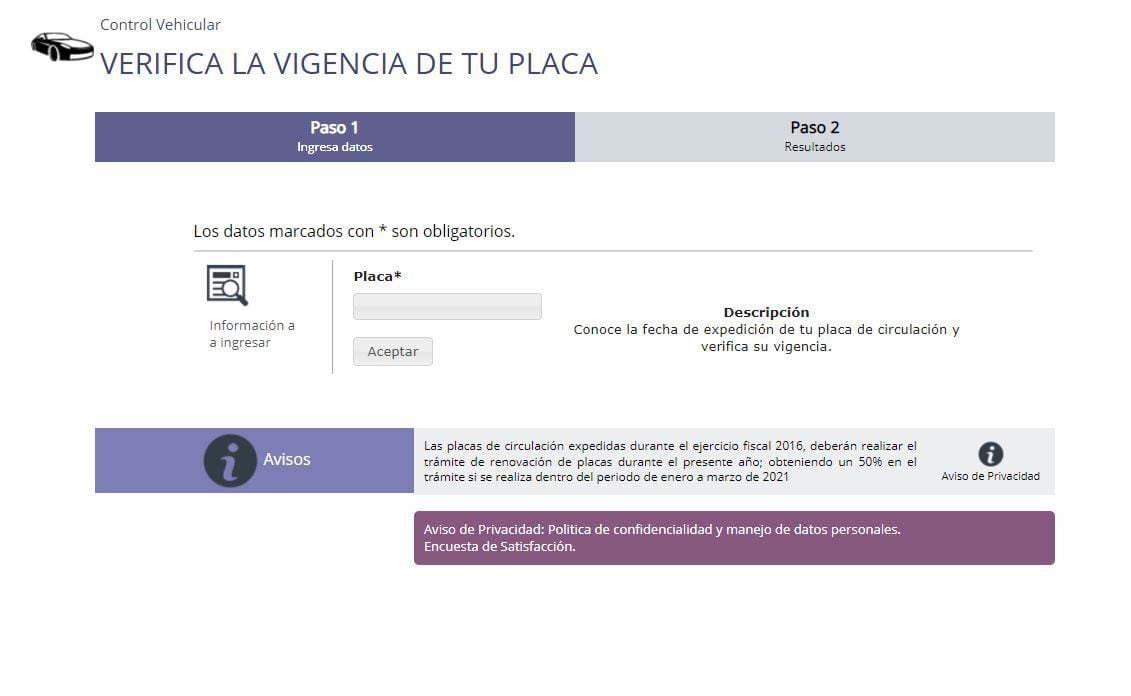Click the Aviso de Privacidad caption under icon
Viewport: 1131px width, 696px height.
[990, 476]
